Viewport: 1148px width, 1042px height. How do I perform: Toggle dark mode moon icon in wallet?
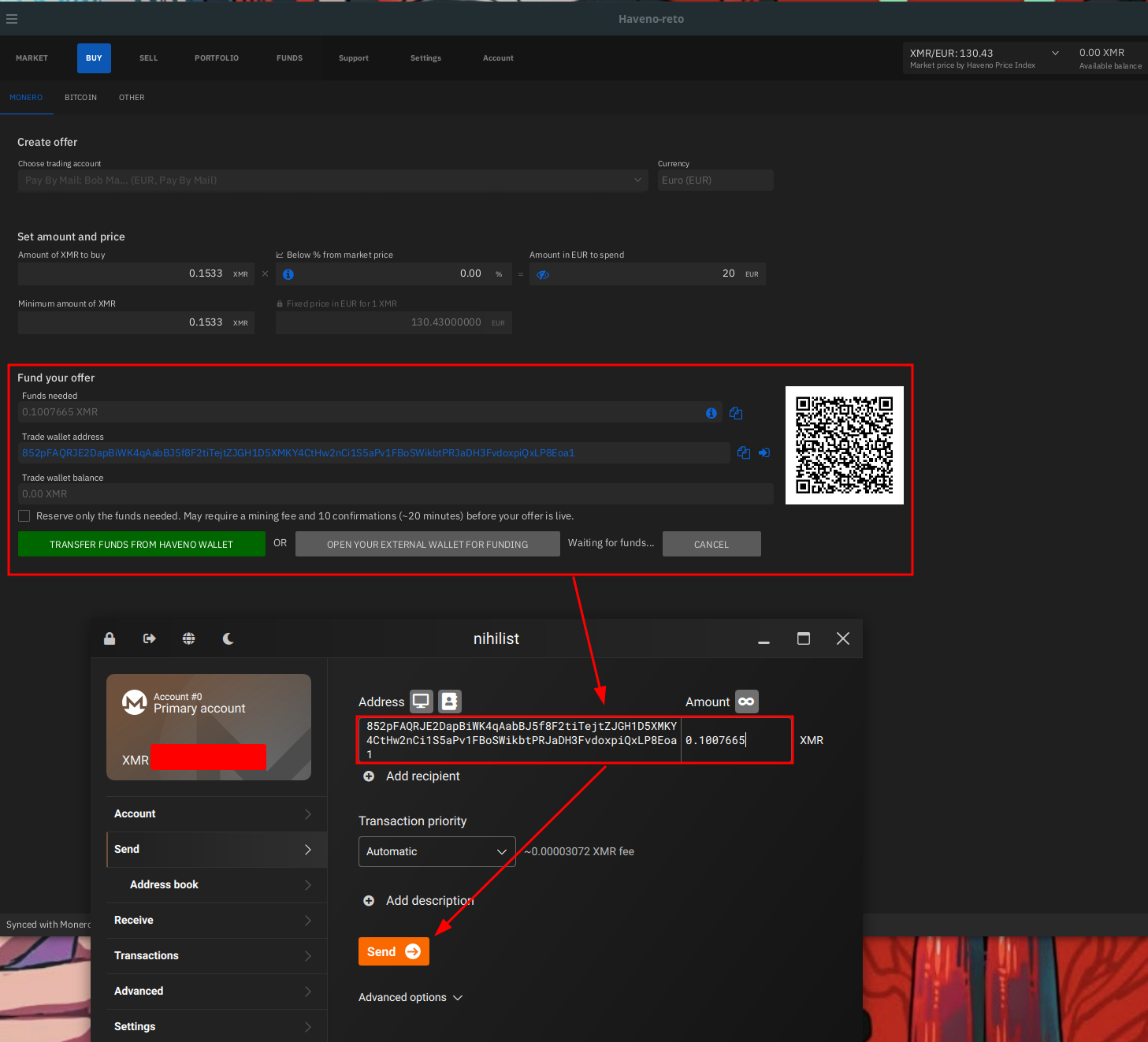[228, 638]
